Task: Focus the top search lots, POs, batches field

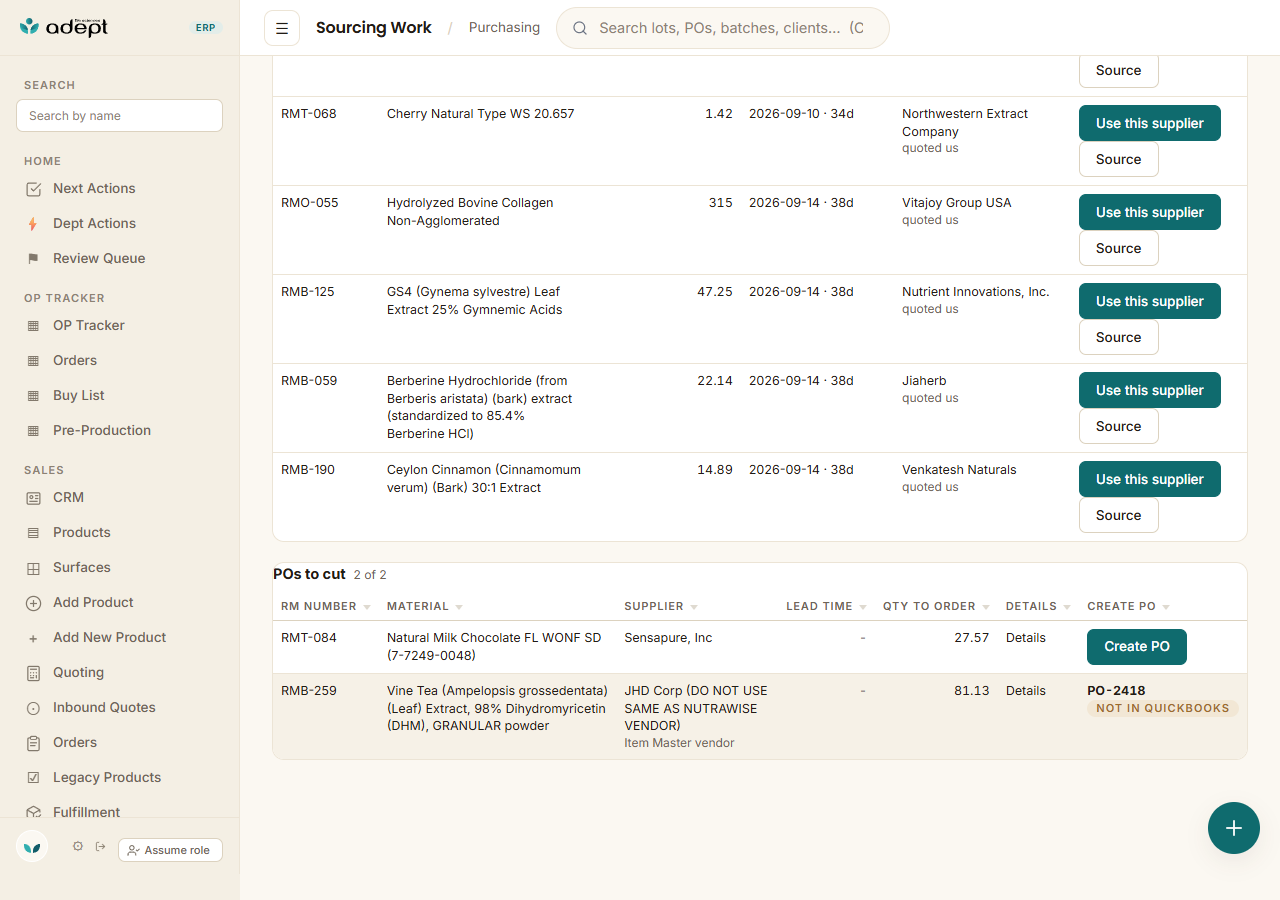Action: pos(722,28)
